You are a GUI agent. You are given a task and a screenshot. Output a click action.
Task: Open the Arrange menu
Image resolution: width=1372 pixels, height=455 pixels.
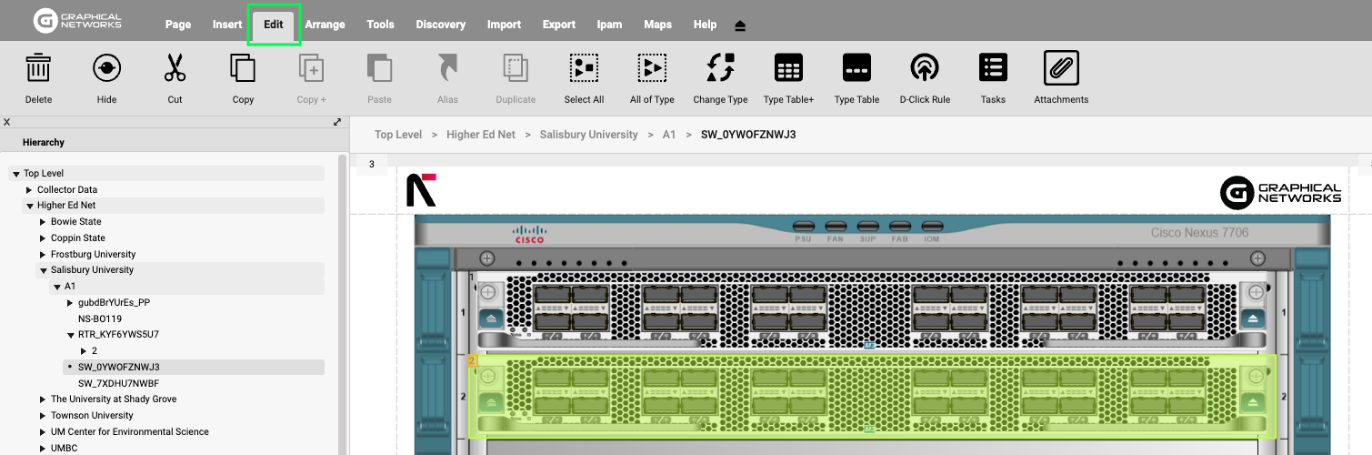click(325, 25)
